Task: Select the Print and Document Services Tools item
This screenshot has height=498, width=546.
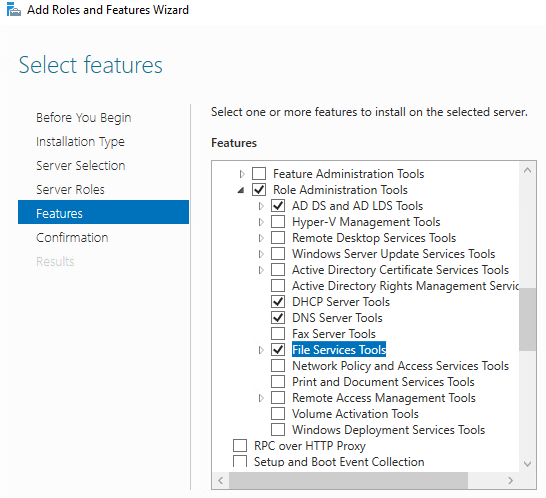Action: pos(383,382)
